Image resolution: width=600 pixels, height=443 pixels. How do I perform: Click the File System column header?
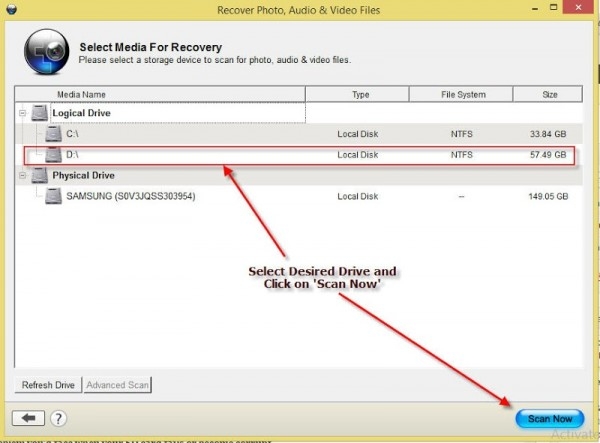point(461,94)
